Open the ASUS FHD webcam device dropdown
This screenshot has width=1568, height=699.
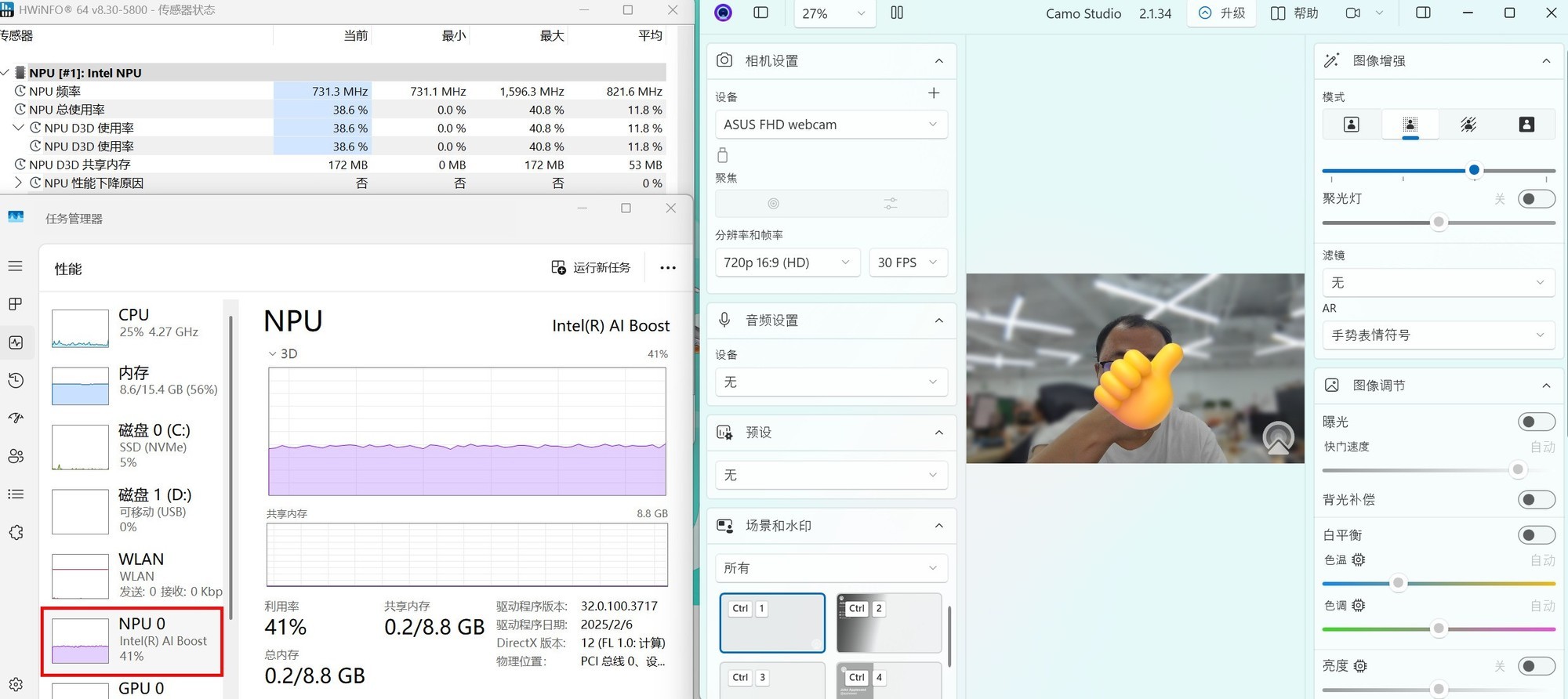click(x=831, y=125)
